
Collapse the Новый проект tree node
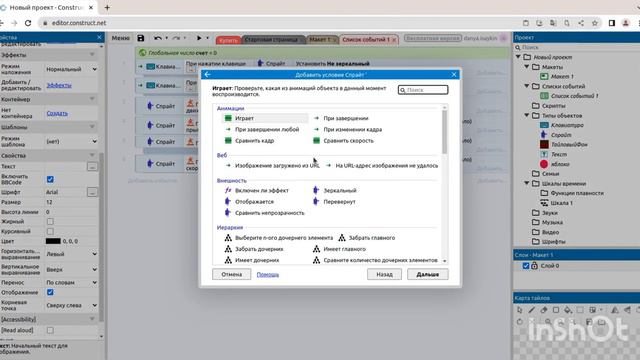click(518, 57)
